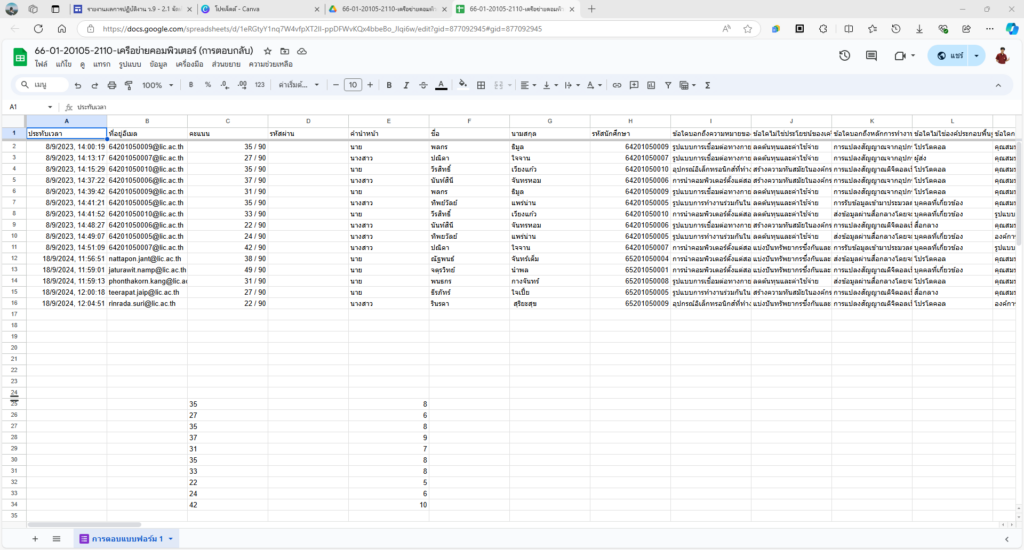Image resolution: width=1024 pixels, height=550 pixels.
Task: Select sheet tab การตอบแบบฟอร์ม 1
Action: (126, 539)
